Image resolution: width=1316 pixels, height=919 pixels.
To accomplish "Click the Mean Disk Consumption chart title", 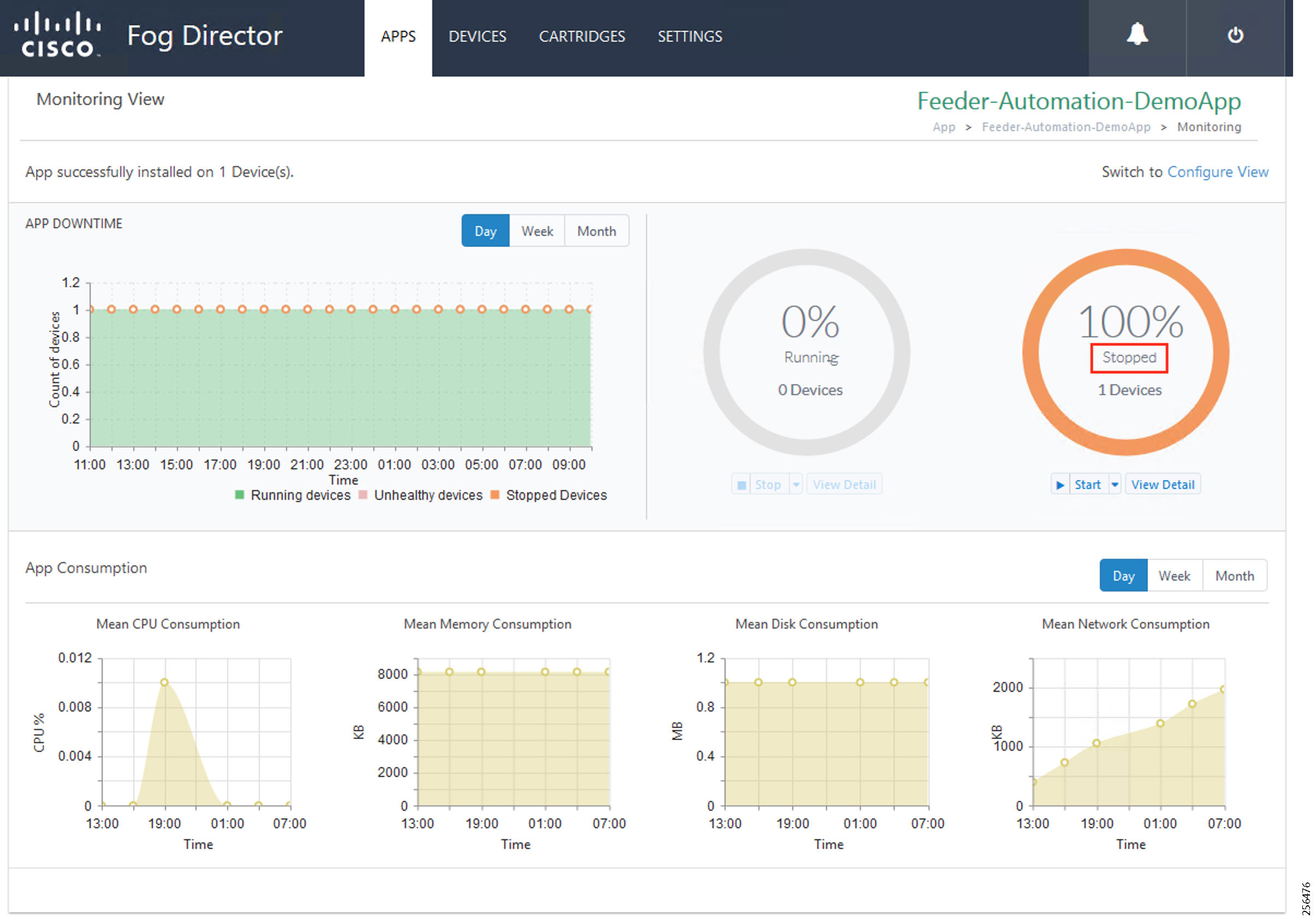I will (806, 624).
